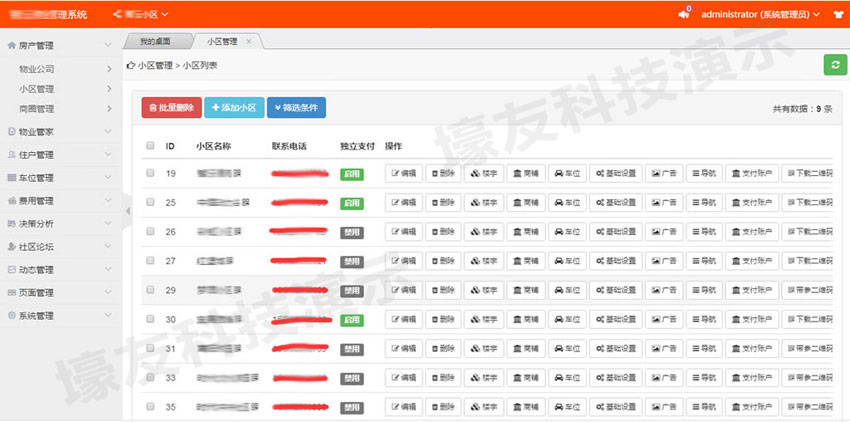Screen dimensions: 850x422
Task: Toggle the 启用 payment badge for ID 30
Action: tap(352, 320)
